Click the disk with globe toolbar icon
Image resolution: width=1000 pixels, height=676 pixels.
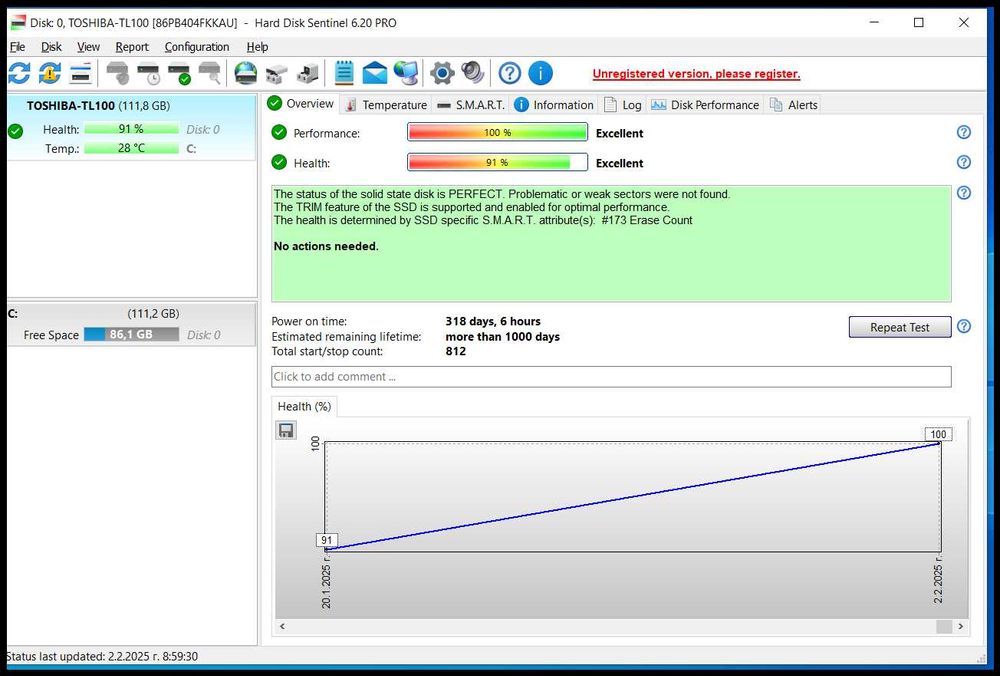[x=246, y=73]
